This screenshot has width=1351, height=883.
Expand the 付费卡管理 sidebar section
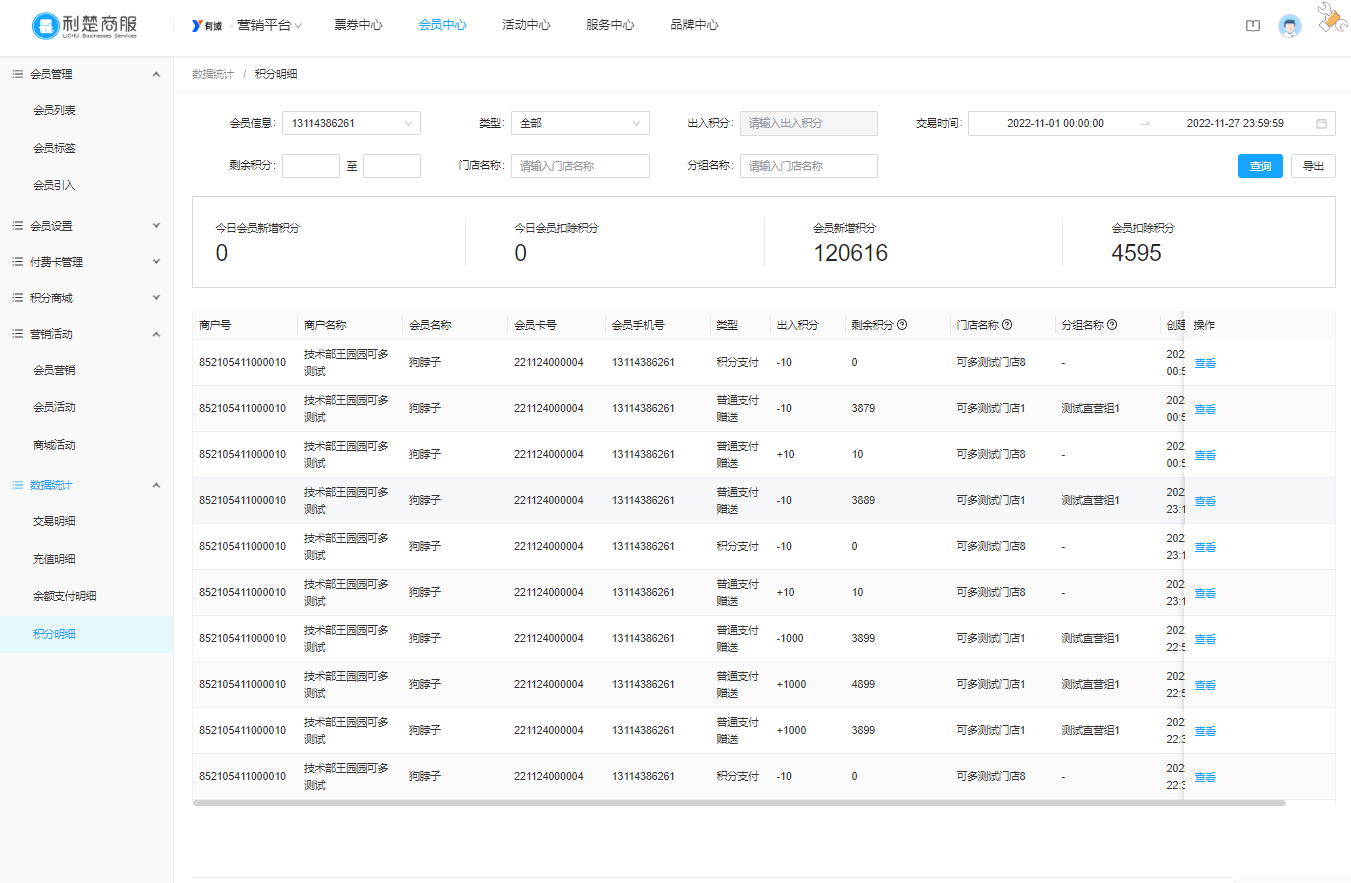156,262
